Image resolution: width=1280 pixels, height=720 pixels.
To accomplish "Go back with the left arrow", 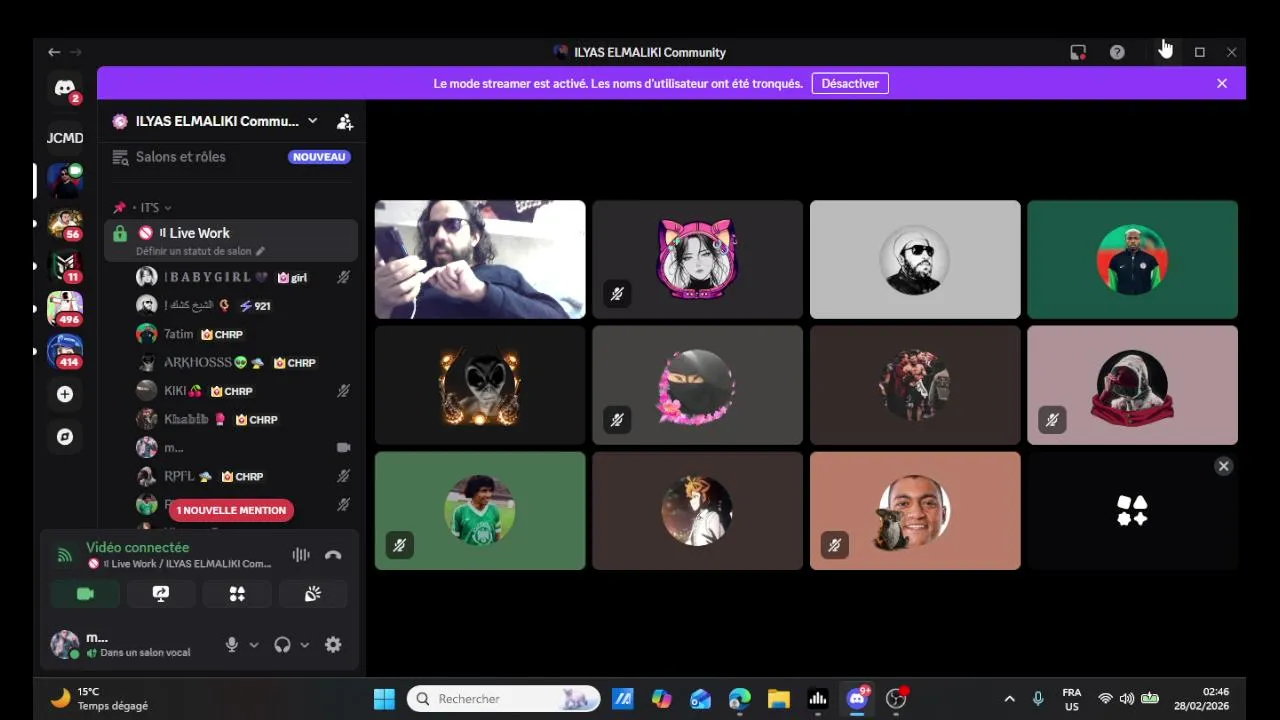I will (54, 52).
